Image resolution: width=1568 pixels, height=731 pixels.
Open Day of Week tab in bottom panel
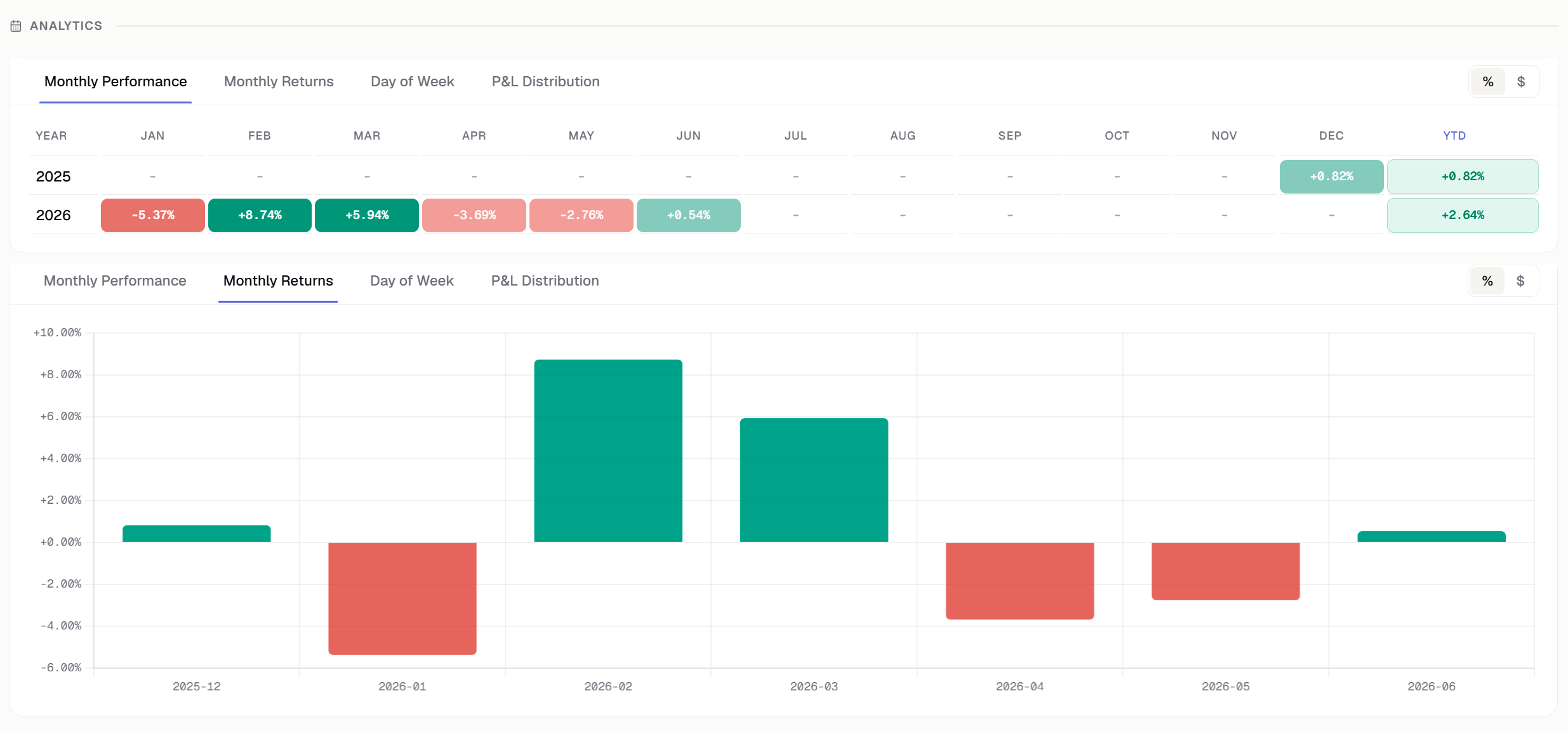412,281
